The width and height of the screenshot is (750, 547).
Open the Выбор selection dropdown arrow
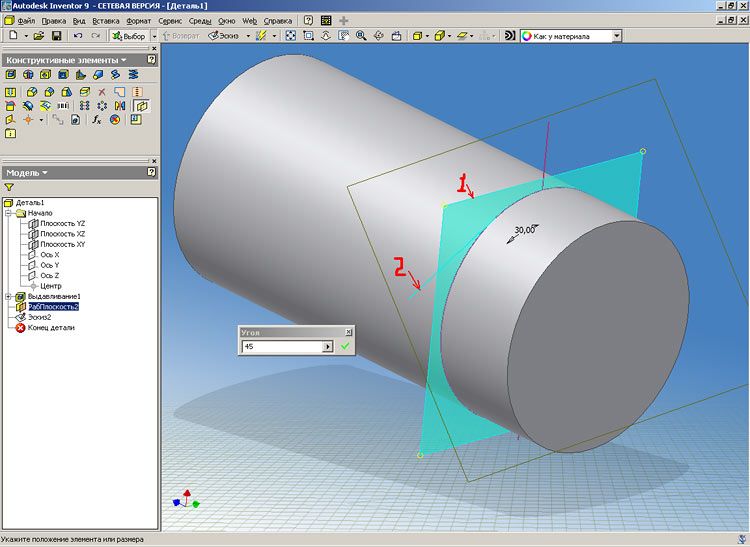(x=154, y=36)
